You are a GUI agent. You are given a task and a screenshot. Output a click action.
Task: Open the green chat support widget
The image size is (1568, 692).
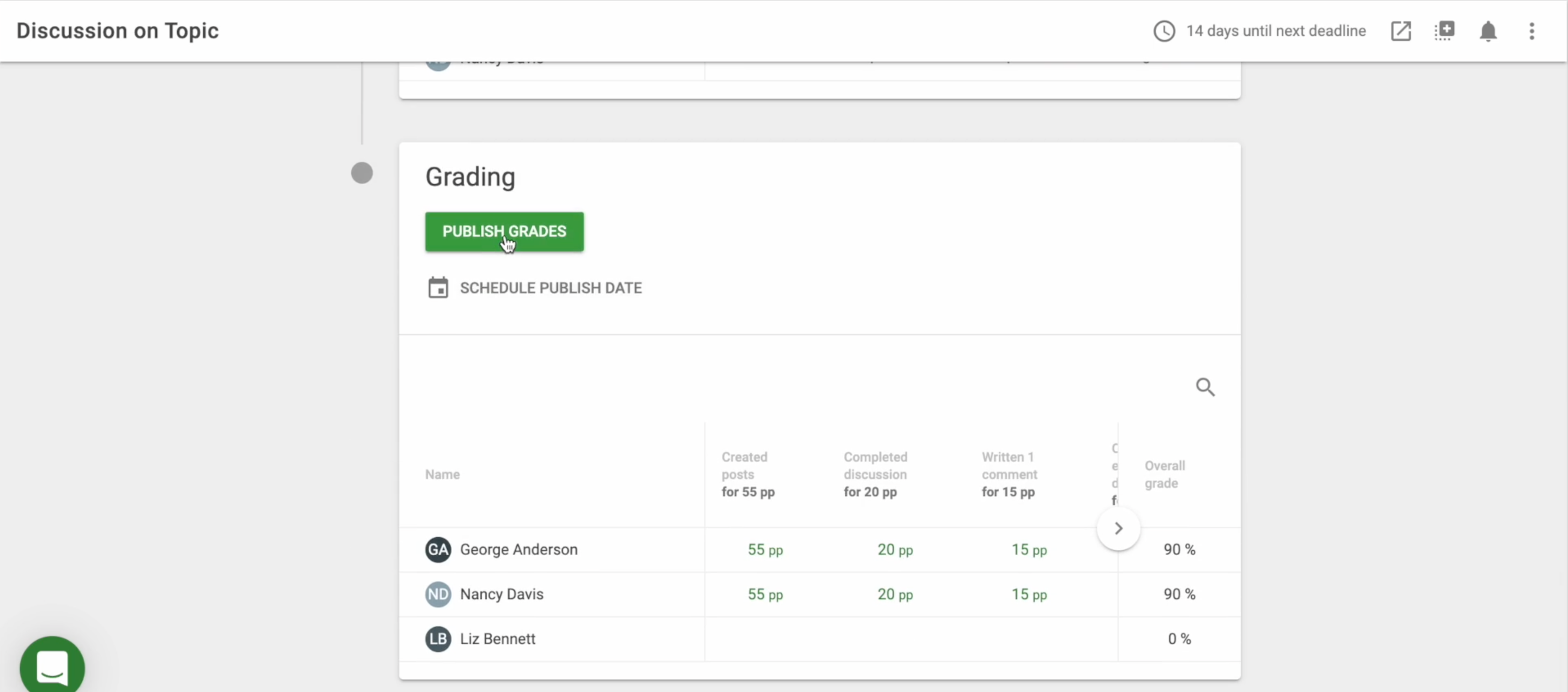pos(52,666)
